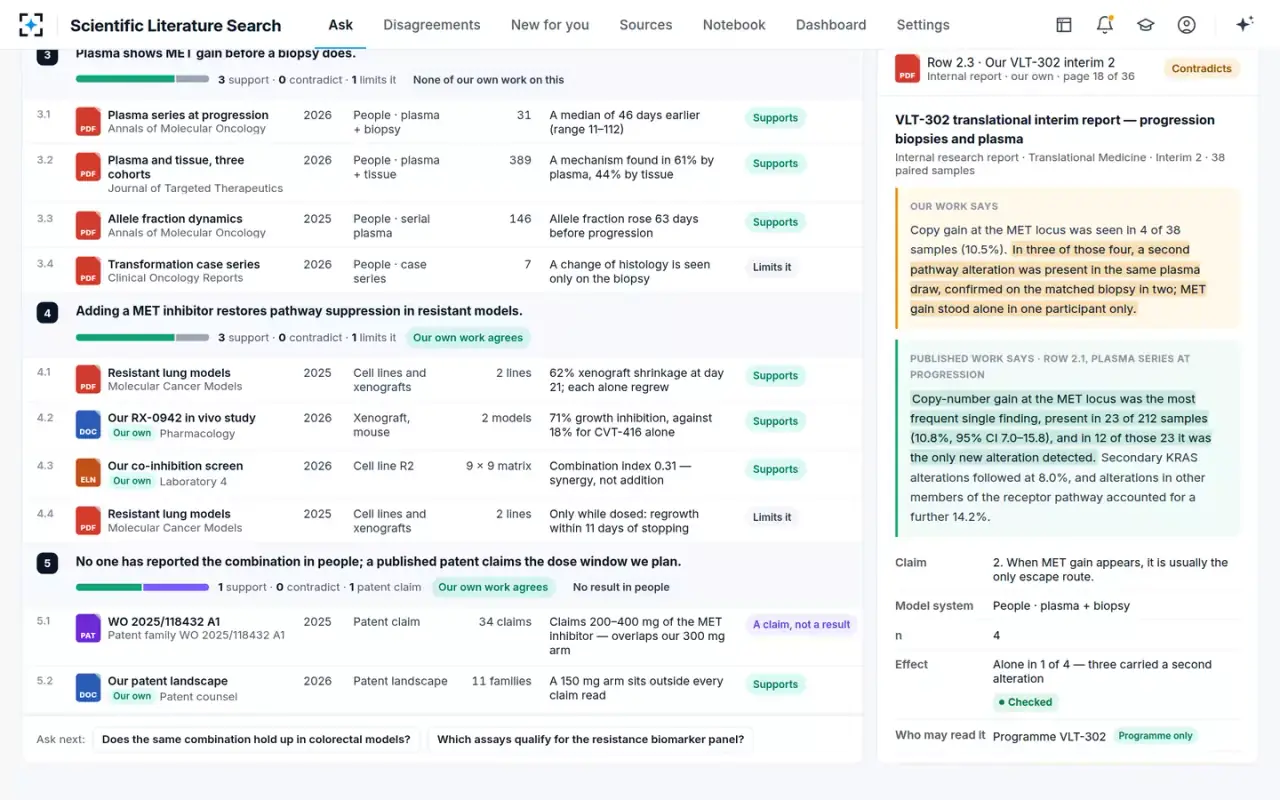The image size is (1280, 800).
Task: Click the support bar under claim 4
Action: [x=142, y=338]
